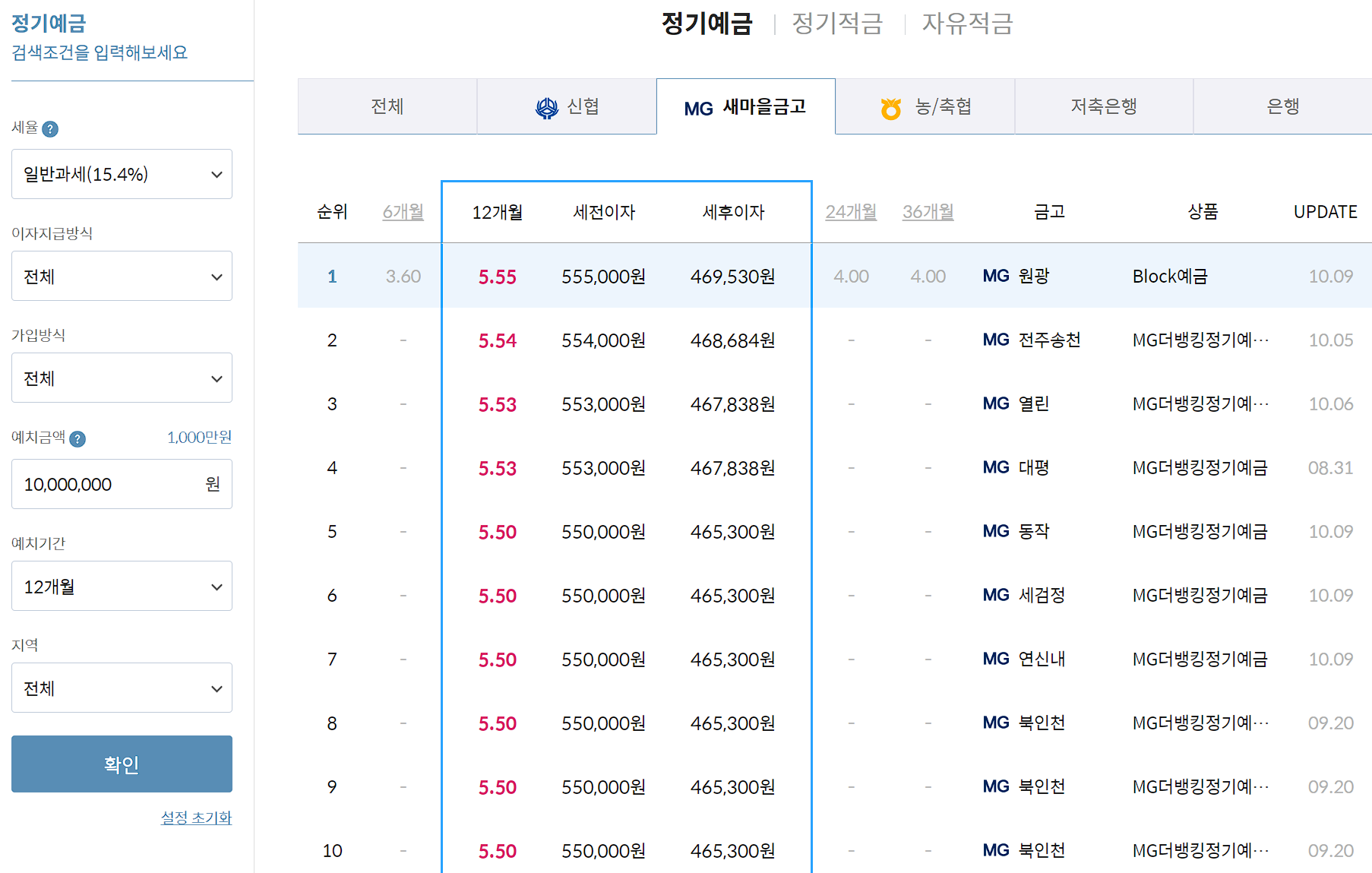Sort by the 24개월 column link
Image resolution: width=1372 pixels, height=873 pixels.
tap(851, 212)
